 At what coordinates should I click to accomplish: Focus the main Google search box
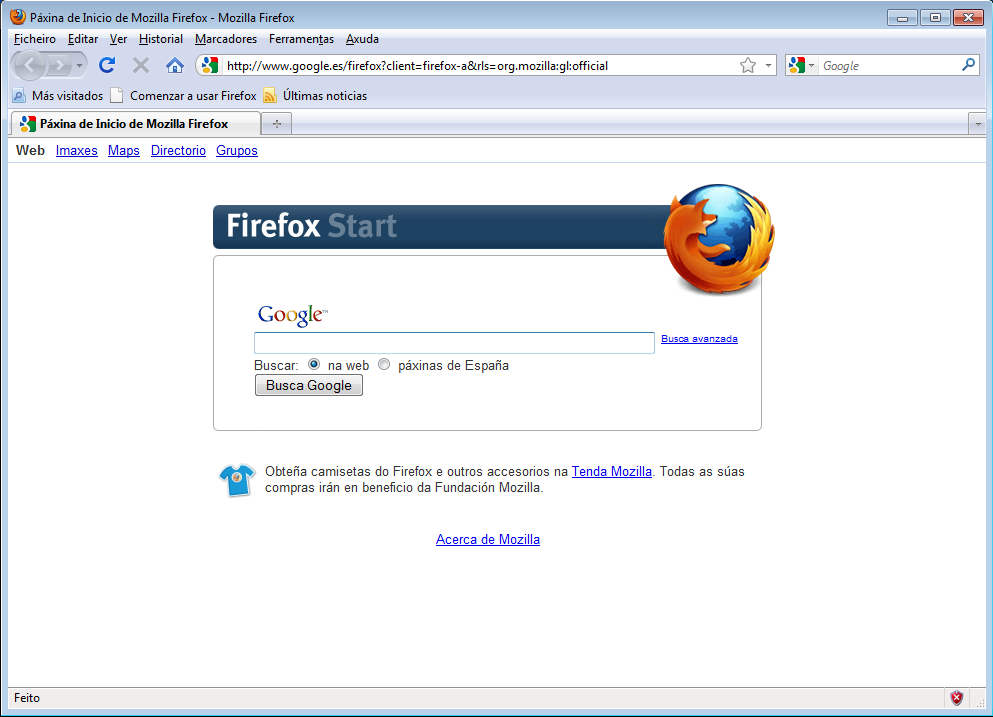(454, 343)
